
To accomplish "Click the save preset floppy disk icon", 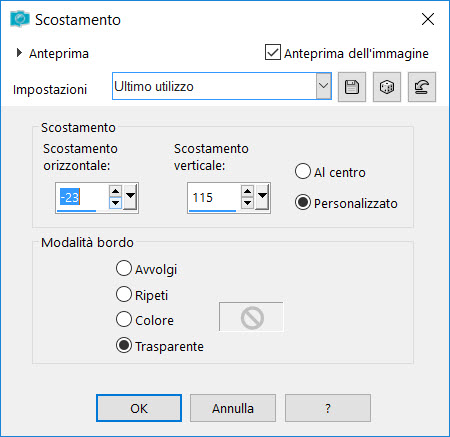I will pos(352,87).
